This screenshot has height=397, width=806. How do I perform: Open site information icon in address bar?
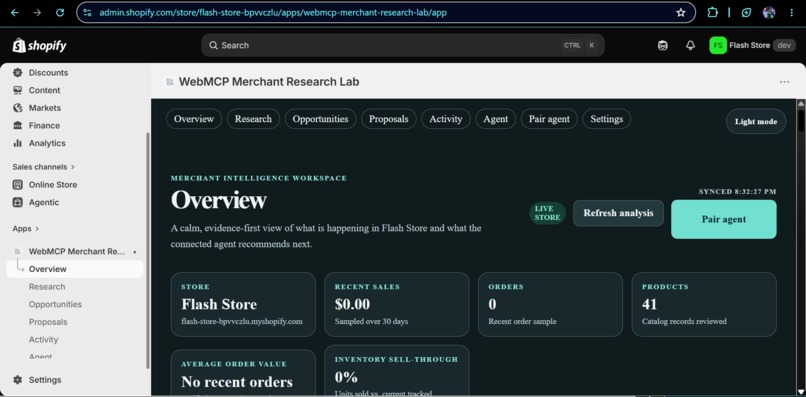click(87, 12)
